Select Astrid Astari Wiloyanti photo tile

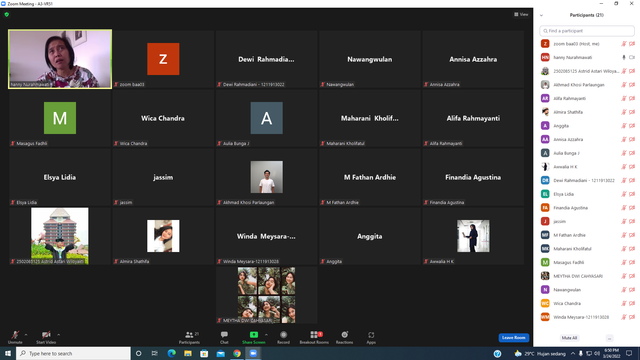click(60, 236)
